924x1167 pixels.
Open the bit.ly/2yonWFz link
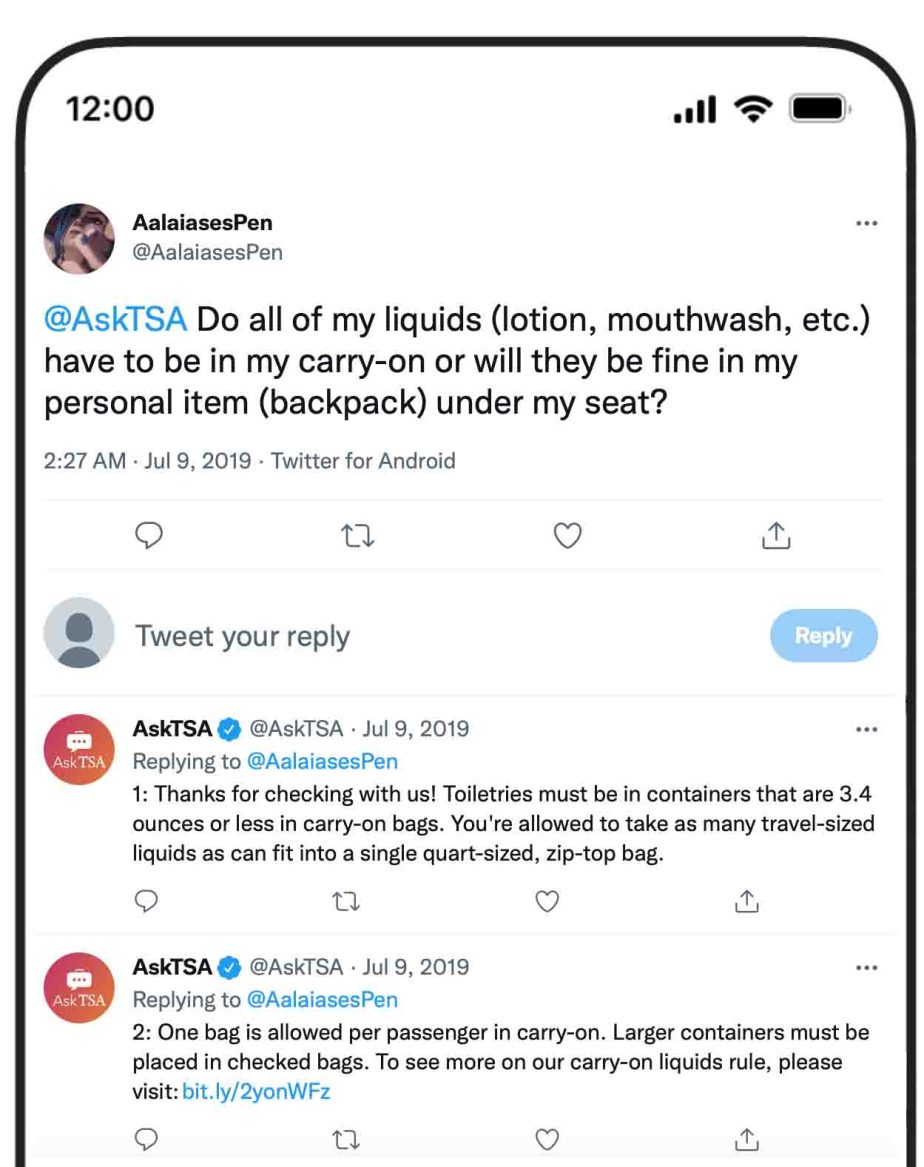[x=256, y=1092]
